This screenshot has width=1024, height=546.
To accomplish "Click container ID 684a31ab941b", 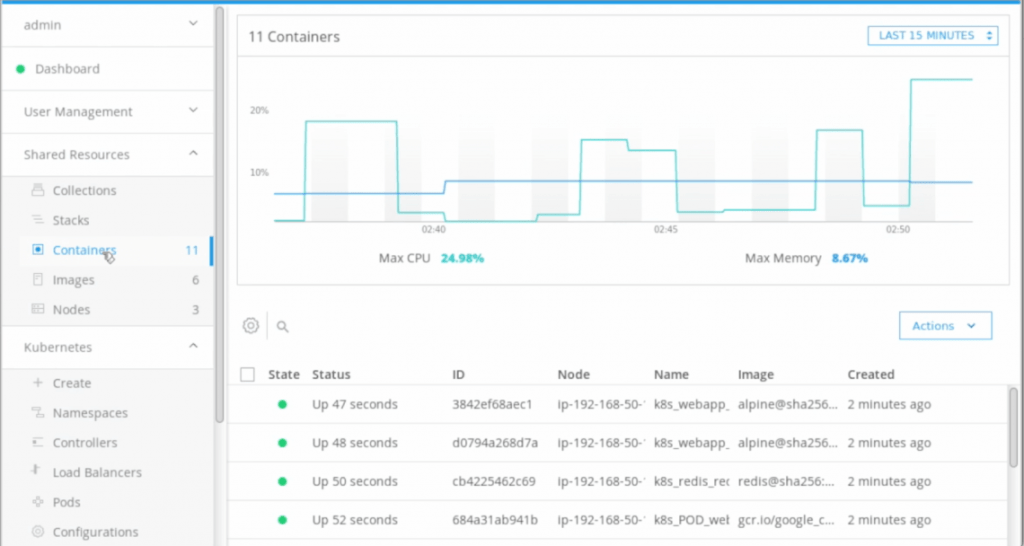I will [x=495, y=520].
